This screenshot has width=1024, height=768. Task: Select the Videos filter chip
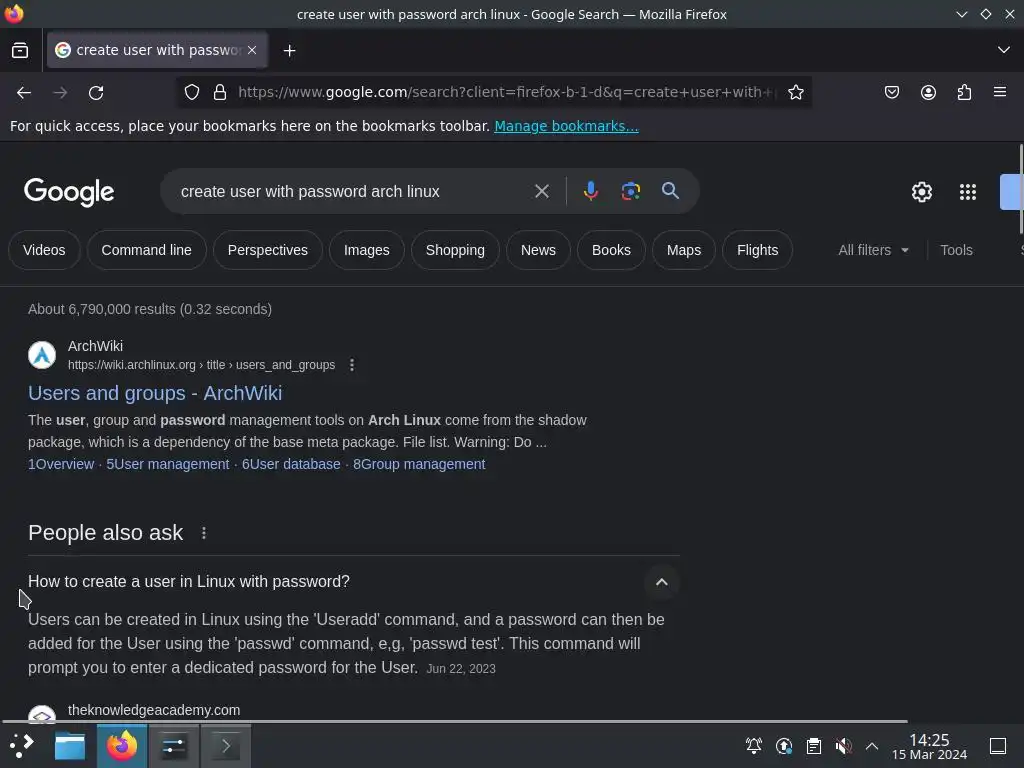(x=44, y=250)
